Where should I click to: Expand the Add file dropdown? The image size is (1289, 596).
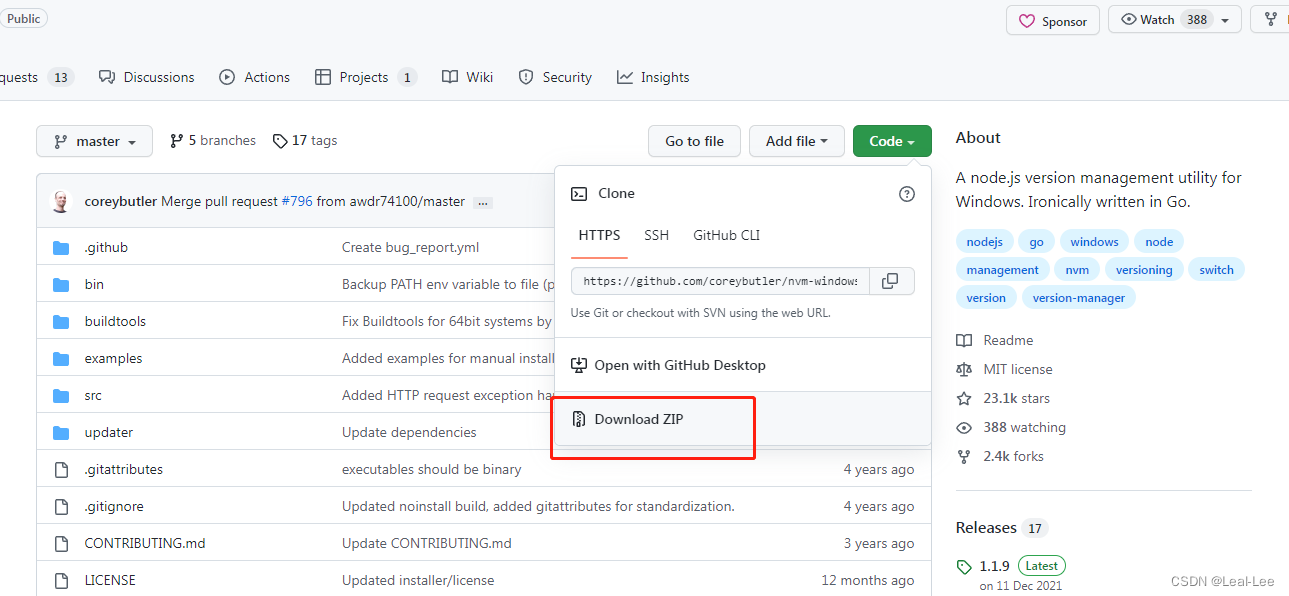coord(796,140)
